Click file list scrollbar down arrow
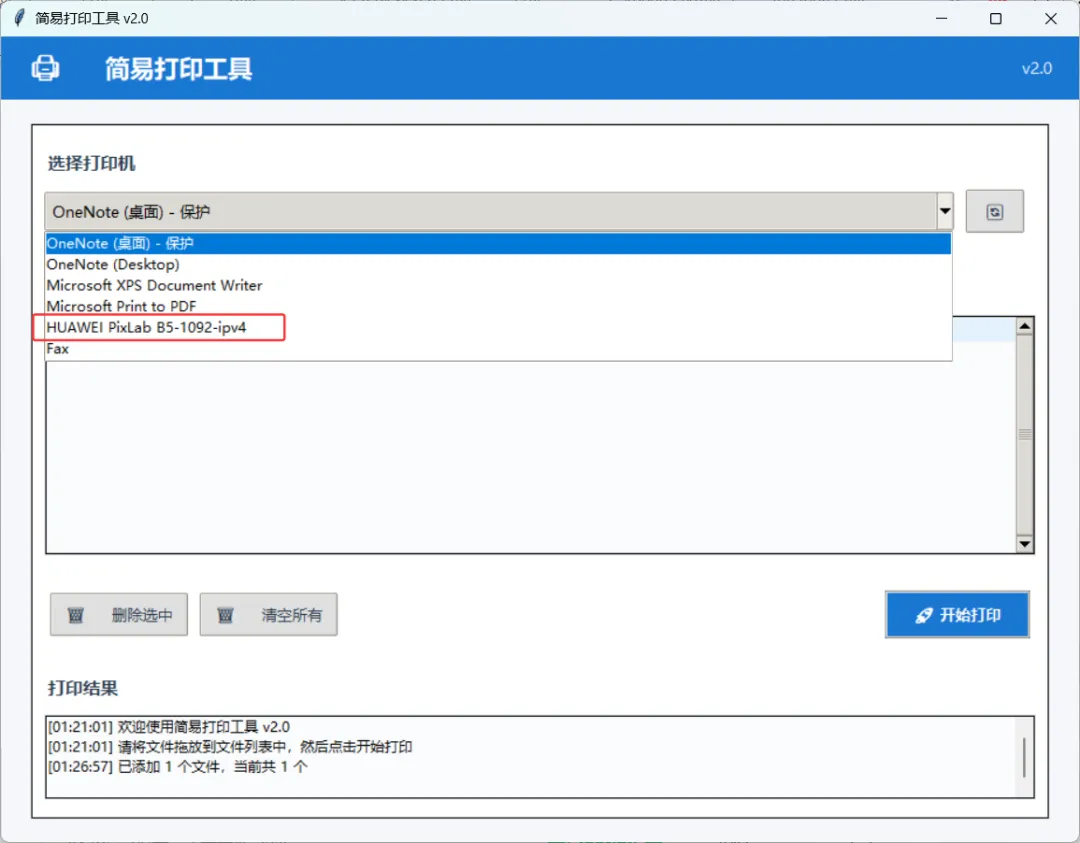Image resolution: width=1080 pixels, height=843 pixels. click(1024, 544)
